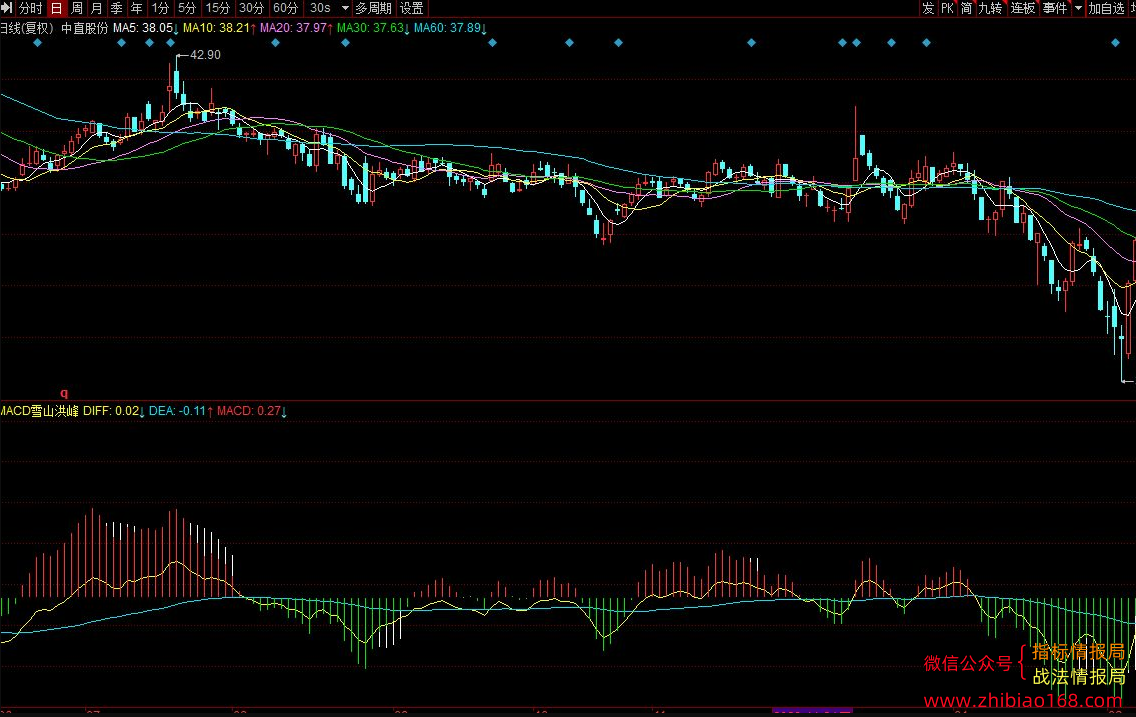This screenshot has height=717, width=1136.
Task: Switch to the 分时 intraday chart tab
Action: (x=30, y=8)
